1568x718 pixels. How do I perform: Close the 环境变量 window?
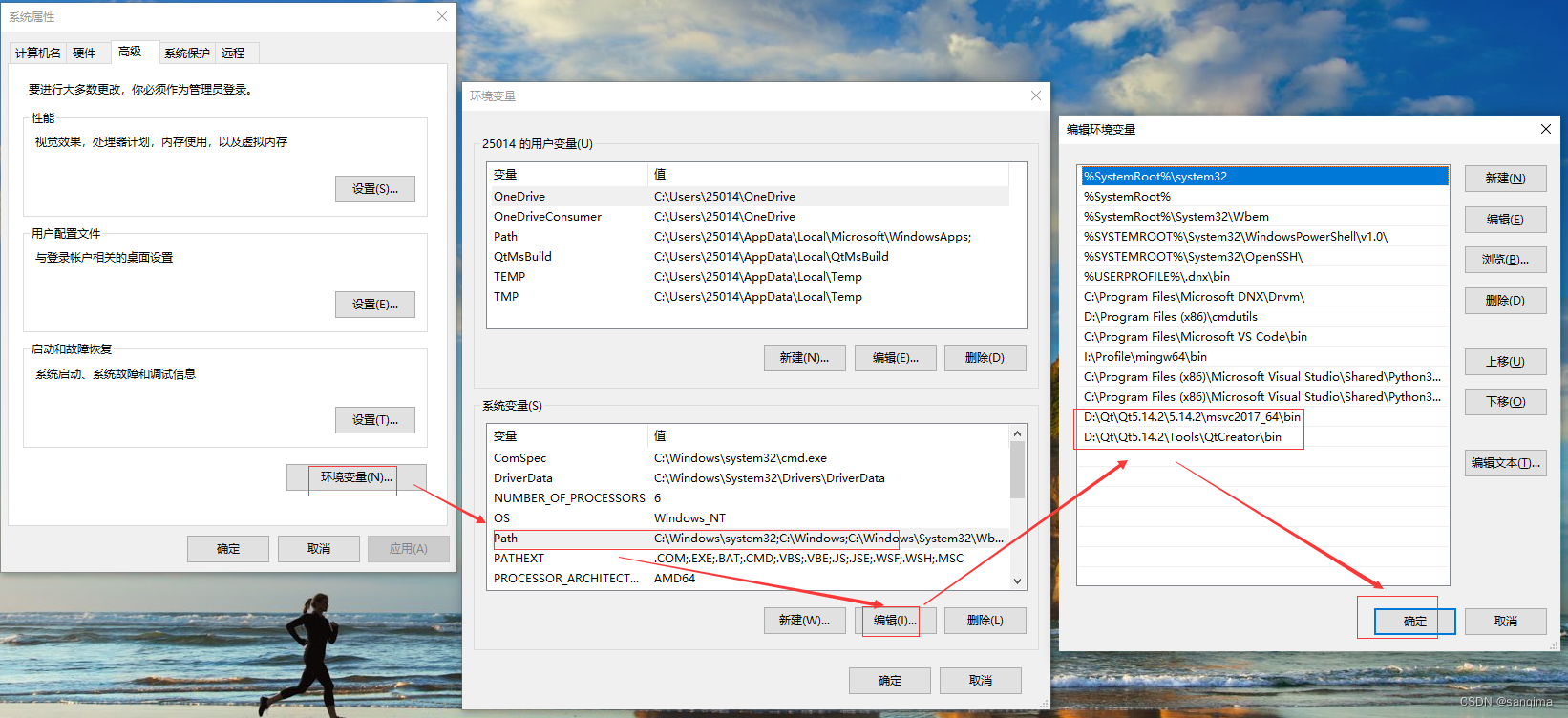click(x=1036, y=95)
